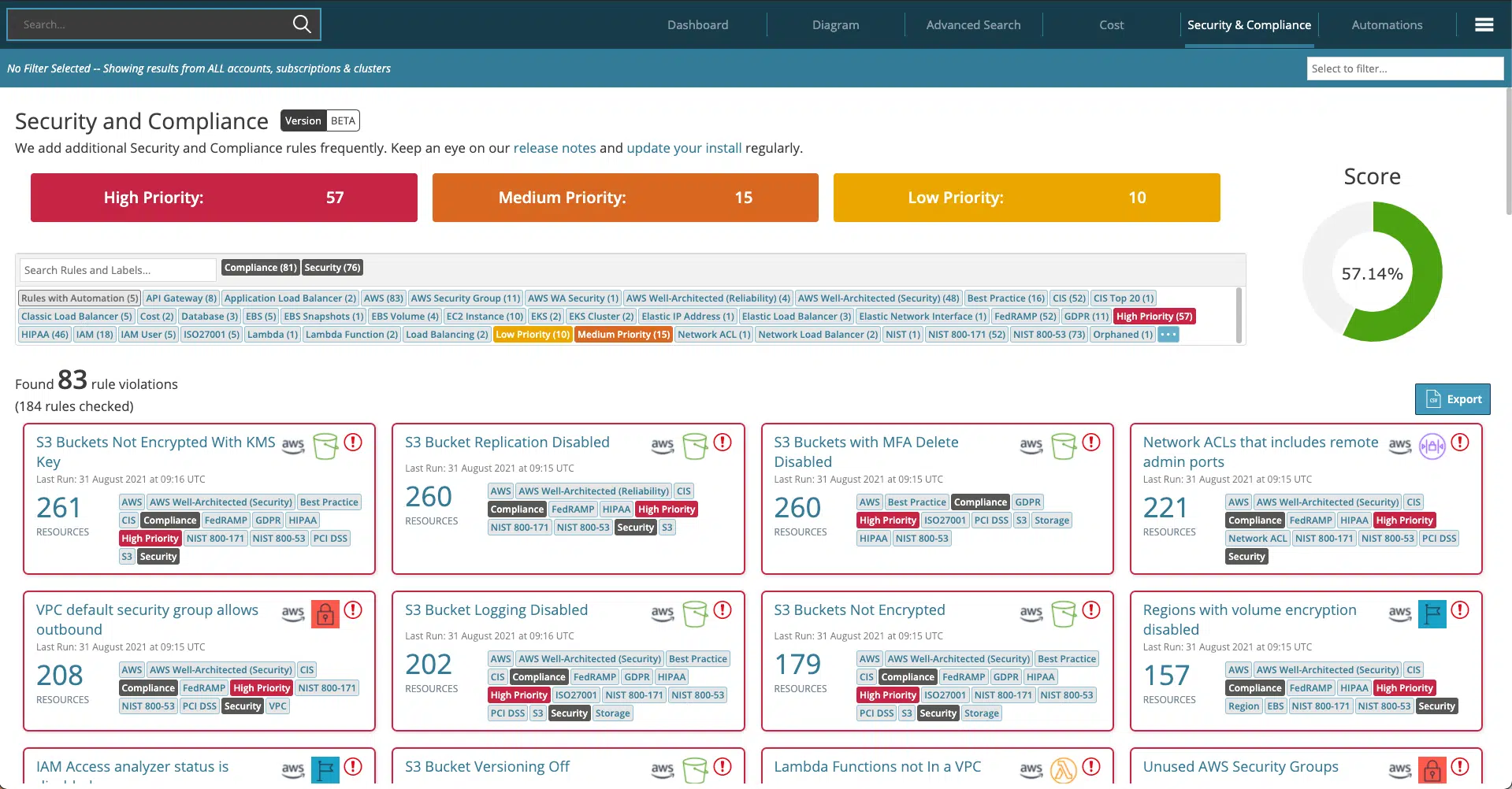Switch to the Diagram tab
The width and height of the screenshot is (1512, 789).
(x=835, y=25)
